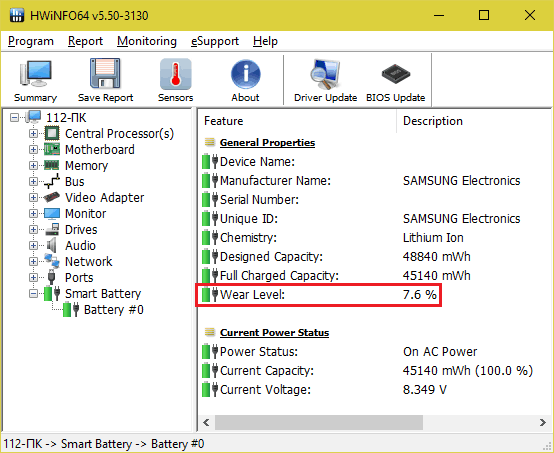Click the Device Name row
Image resolution: width=554 pixels, height=453 pixels.
point(248,161)
